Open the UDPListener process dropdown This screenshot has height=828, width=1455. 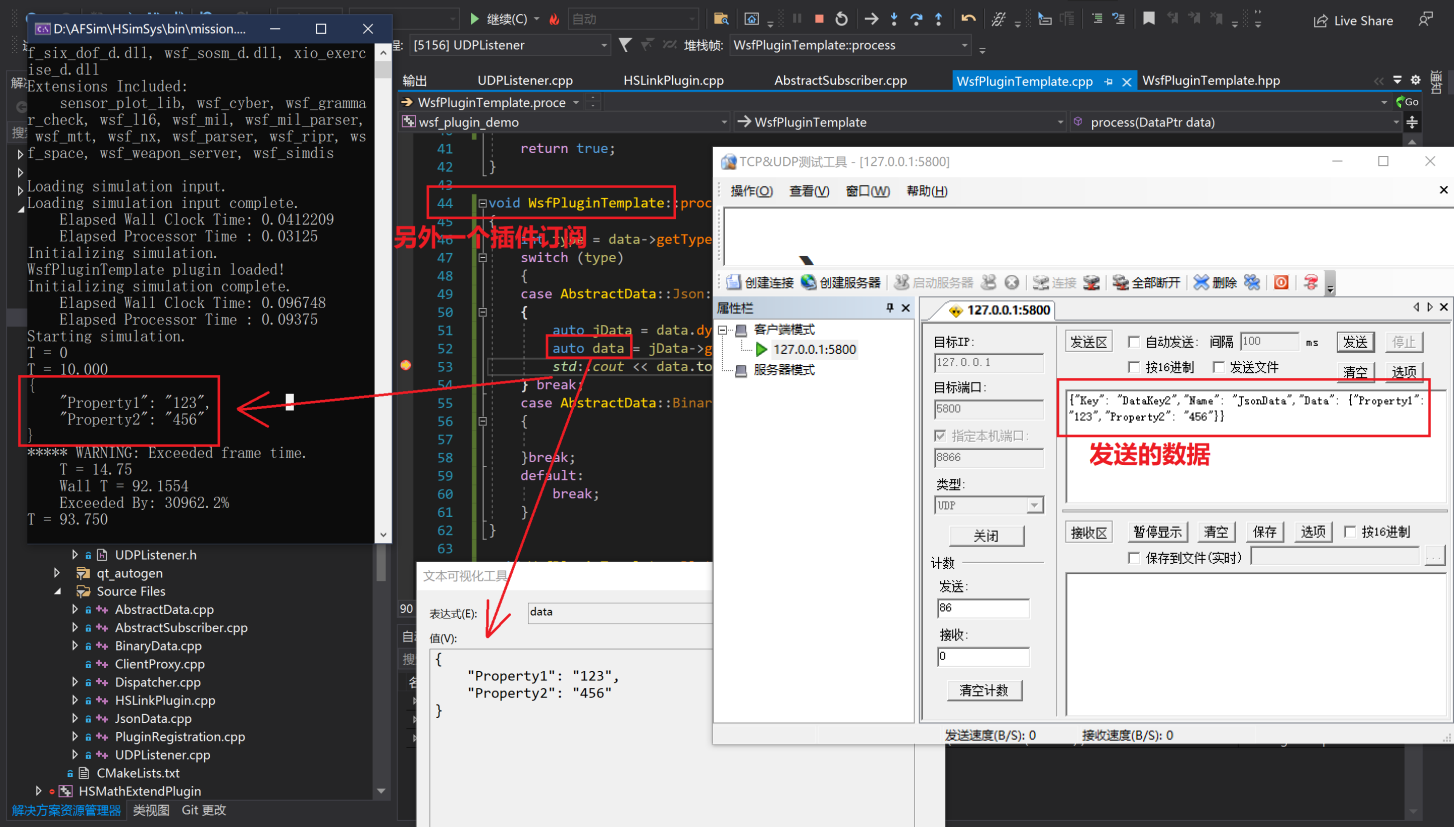(604, 45)
